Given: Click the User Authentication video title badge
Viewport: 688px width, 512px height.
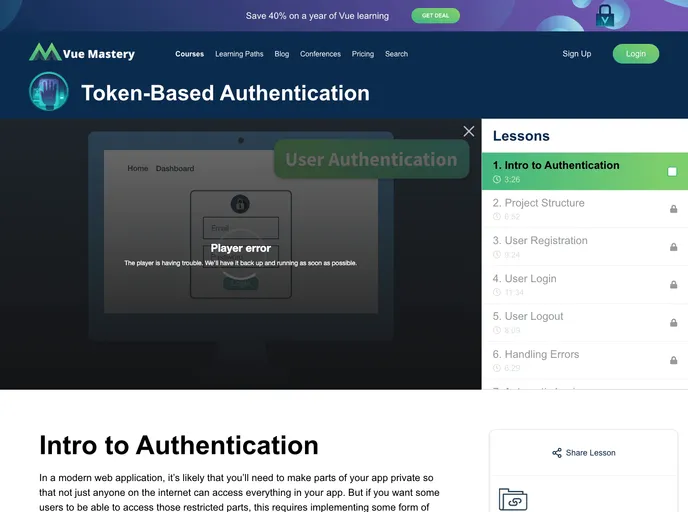Looking at the screenshot, I should click(372, 159).
